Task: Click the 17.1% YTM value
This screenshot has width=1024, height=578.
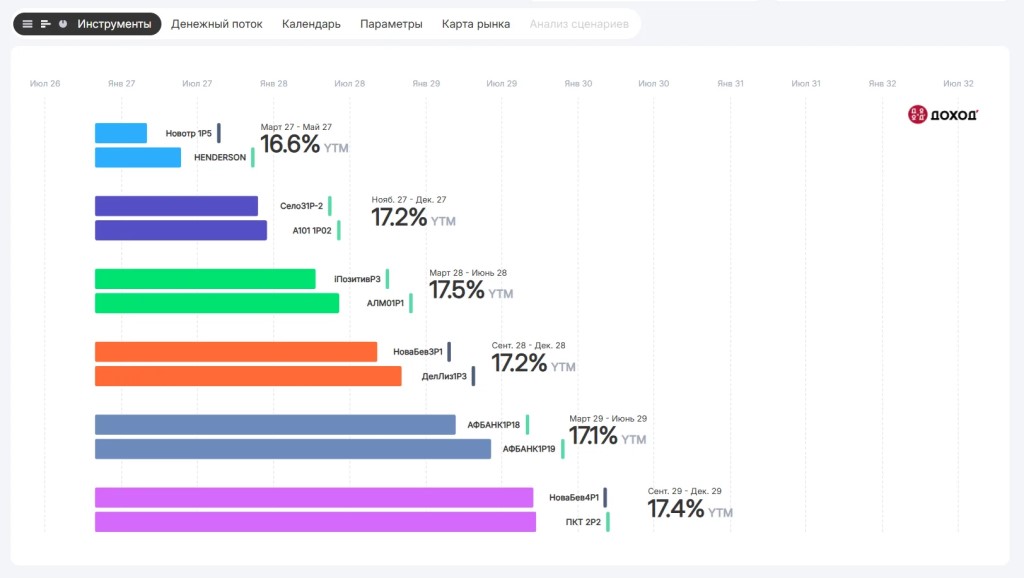Action: click(607, 436)
